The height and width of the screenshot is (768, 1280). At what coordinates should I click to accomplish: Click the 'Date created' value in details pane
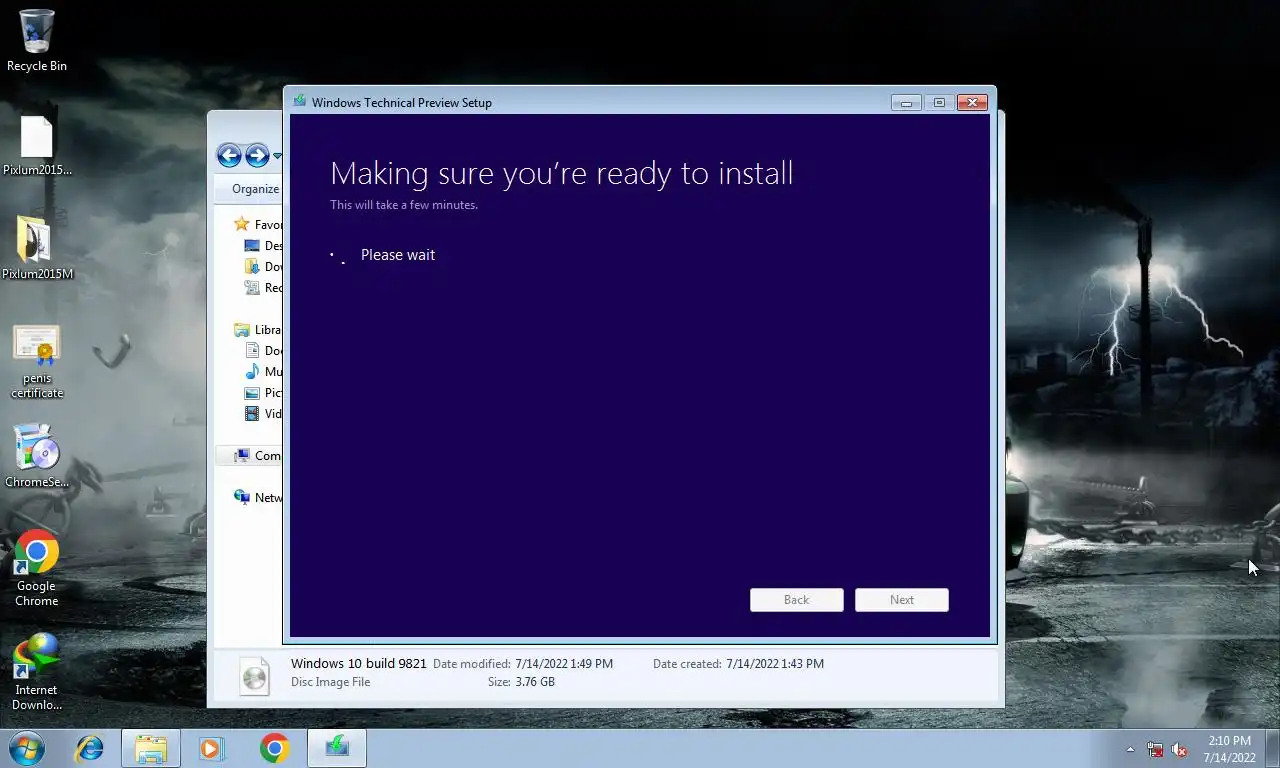coord(775,664)
